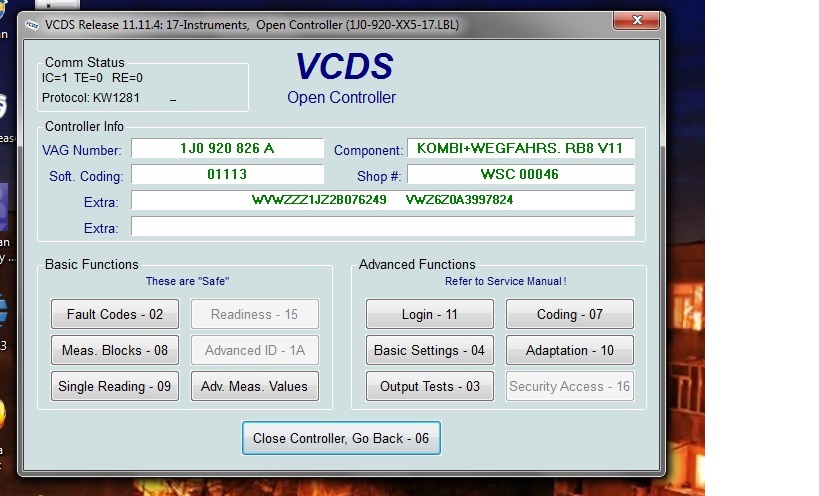Click the VCDS title bar icon
Viewport: 819px width, 496px height.
point(32,25)
